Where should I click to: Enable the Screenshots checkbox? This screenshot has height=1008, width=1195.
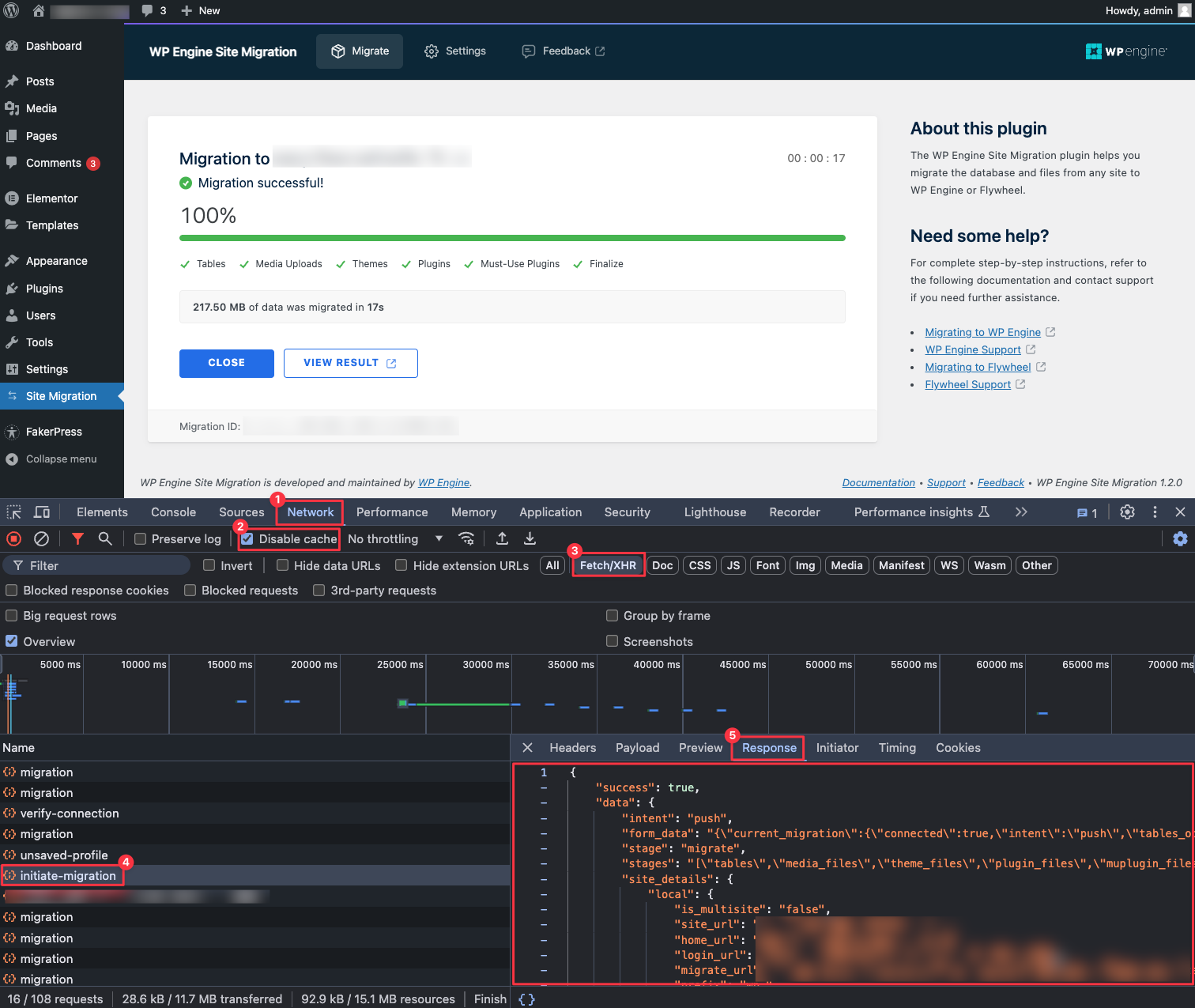pos(612,641)
